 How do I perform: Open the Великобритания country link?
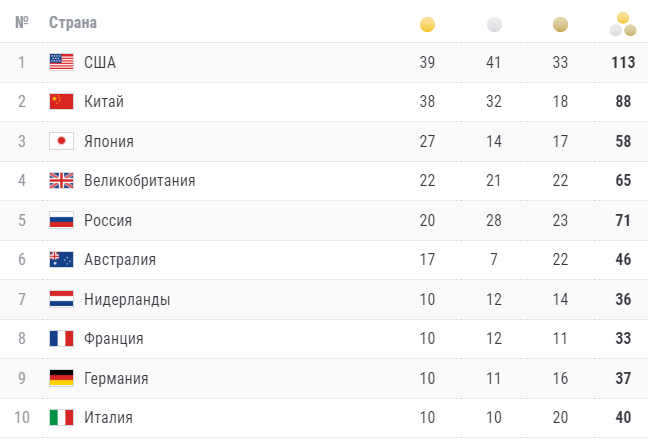[x=139, y=181]
